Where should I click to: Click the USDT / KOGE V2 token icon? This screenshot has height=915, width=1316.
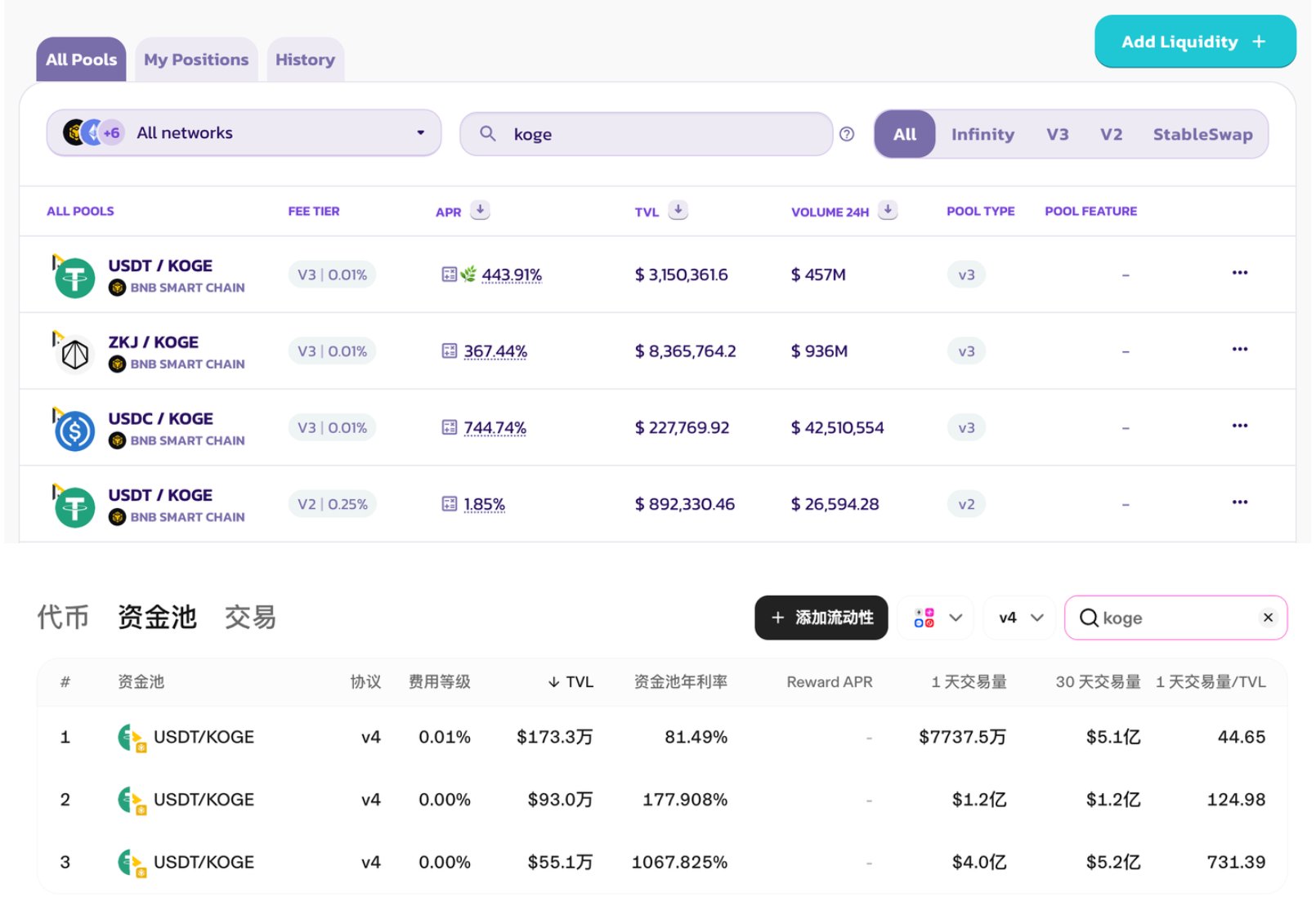pos(74,507)
